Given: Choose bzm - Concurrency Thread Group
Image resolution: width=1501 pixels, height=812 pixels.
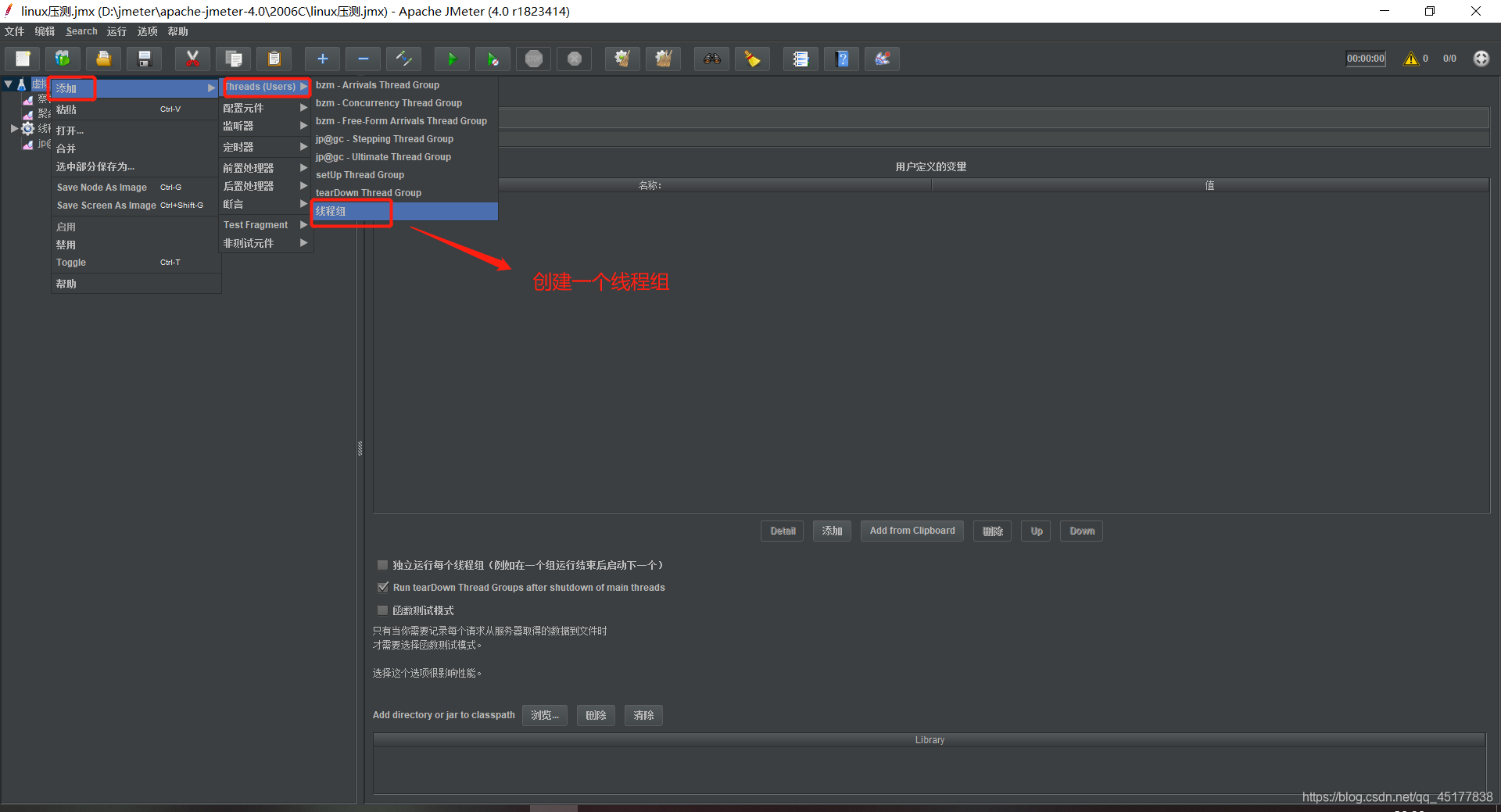Looking at the screenshot, I should click(x=405, y=103).
